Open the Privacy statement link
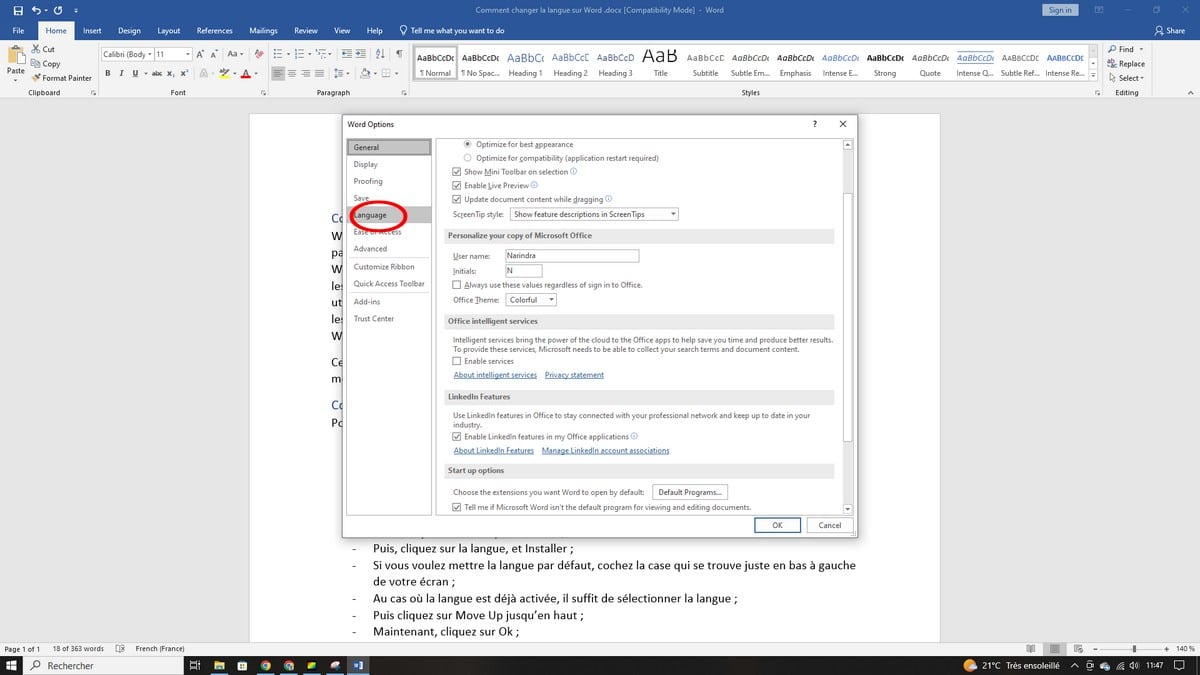The height and width of the screenshot is (675, 1200). [574, 375]
